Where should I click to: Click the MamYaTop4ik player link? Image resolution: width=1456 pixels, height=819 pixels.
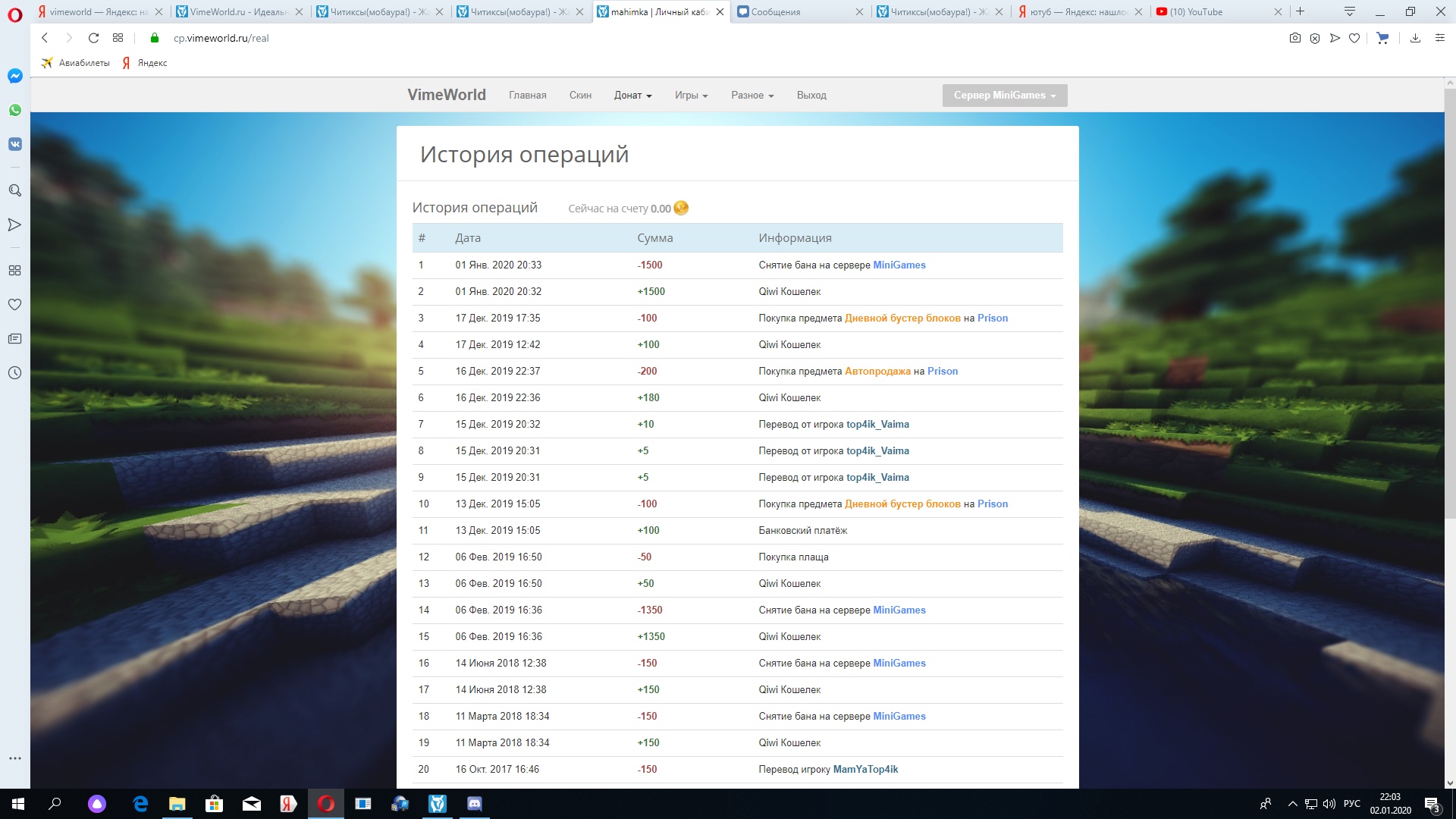865,769
